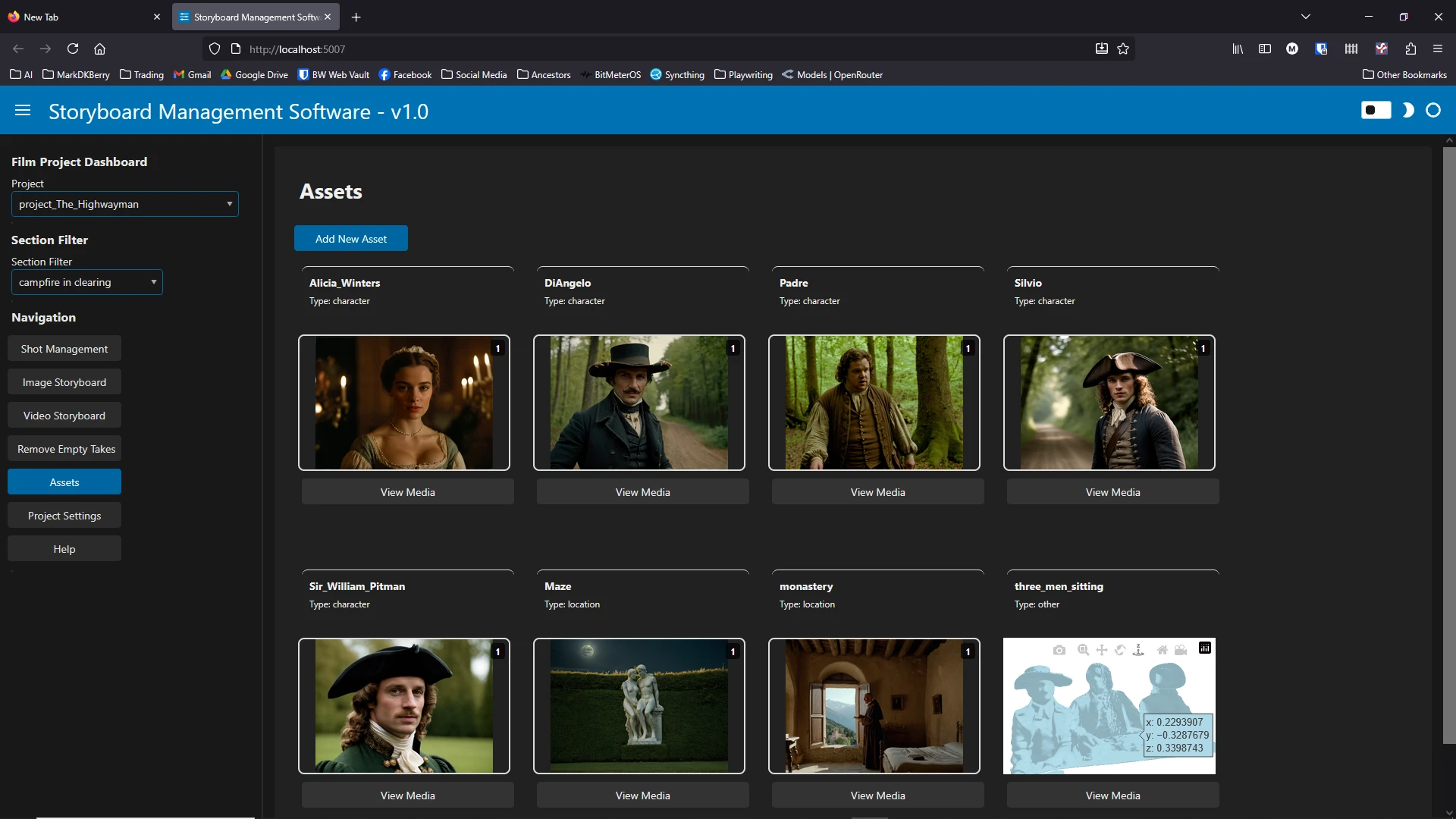Open the Project dropdown showing project_The_Highwayman

pos(124,203)
